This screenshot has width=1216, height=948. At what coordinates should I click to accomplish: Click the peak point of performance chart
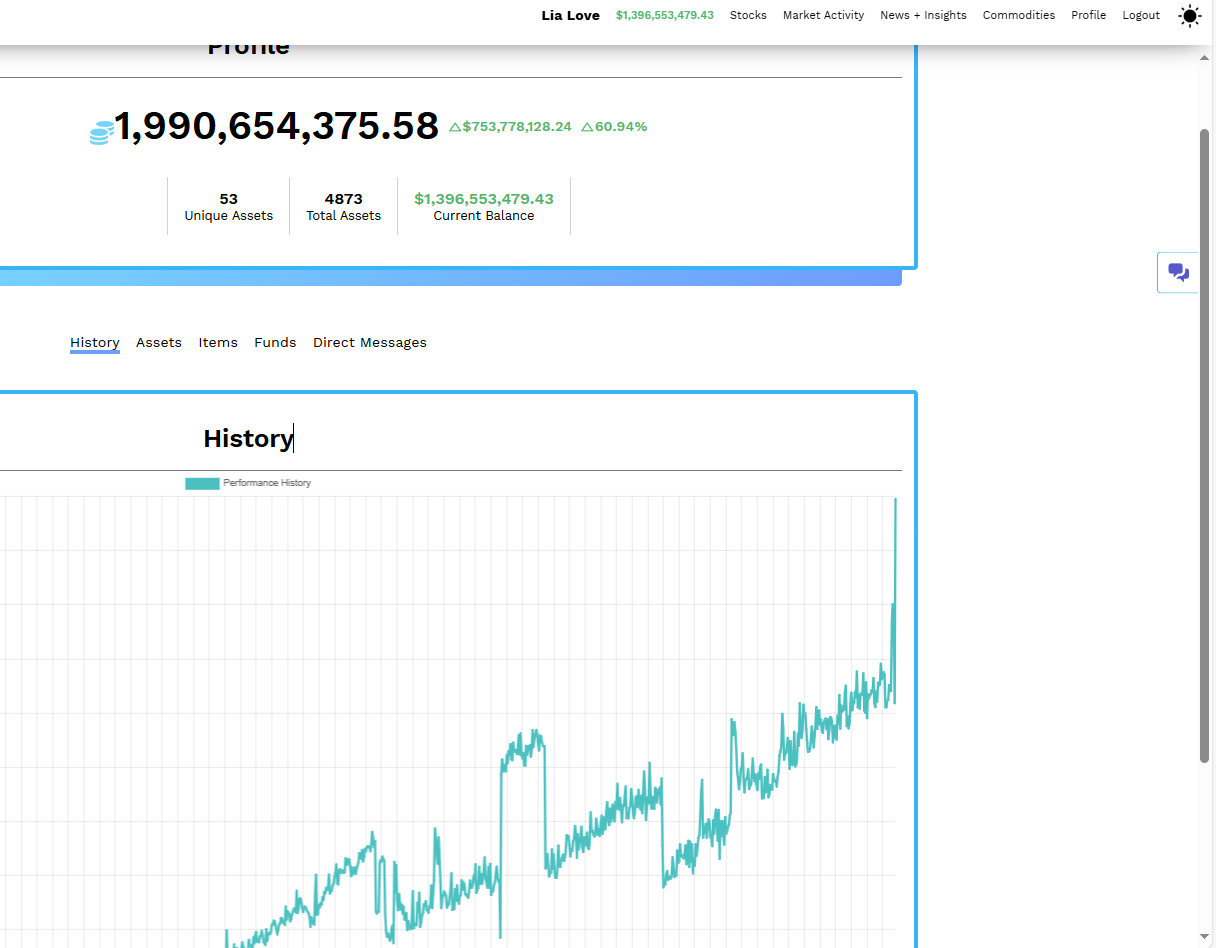[895, 500]
